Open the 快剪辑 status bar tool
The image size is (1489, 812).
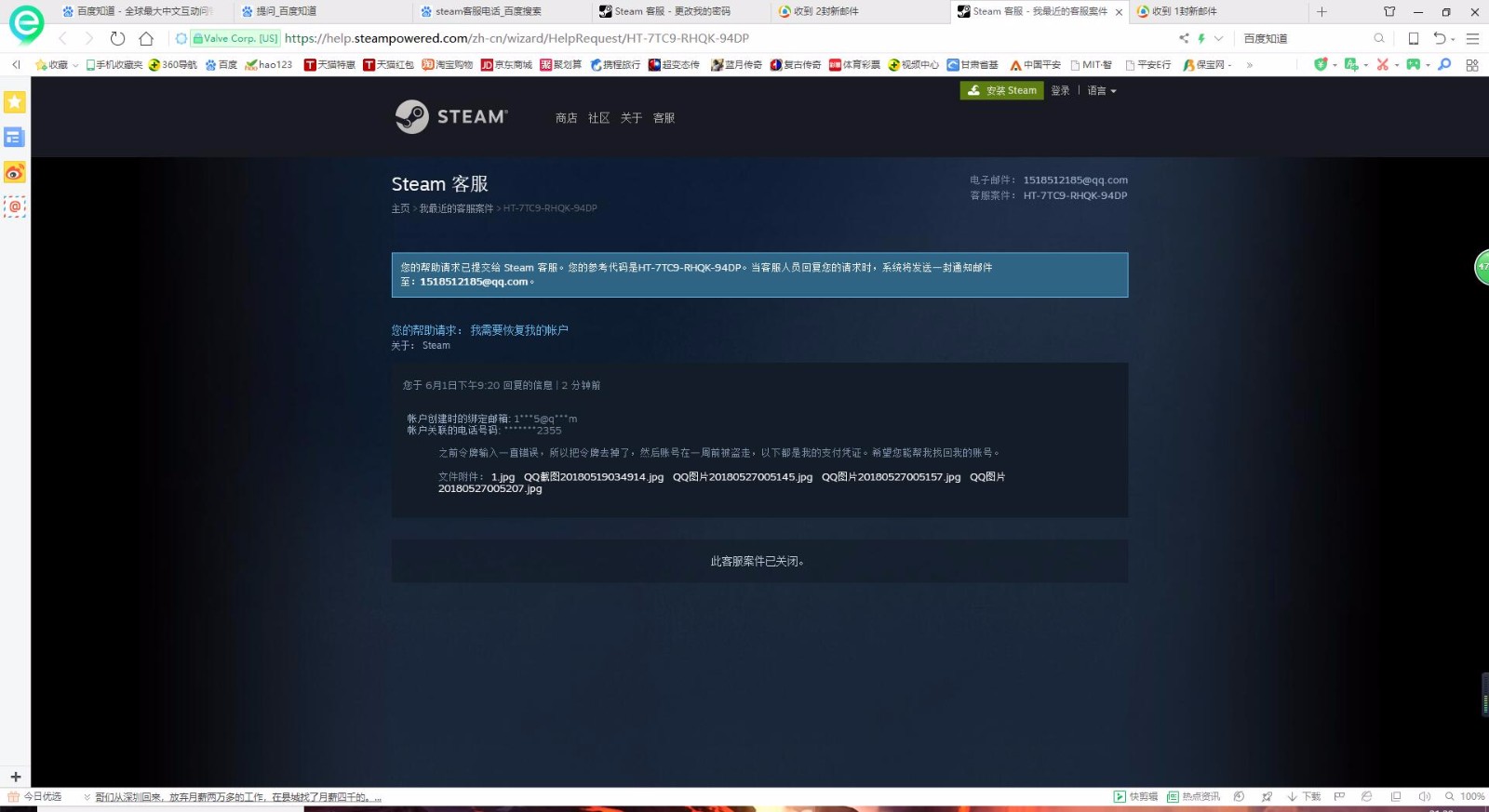pyautogui.click(x=1135, y=796)
